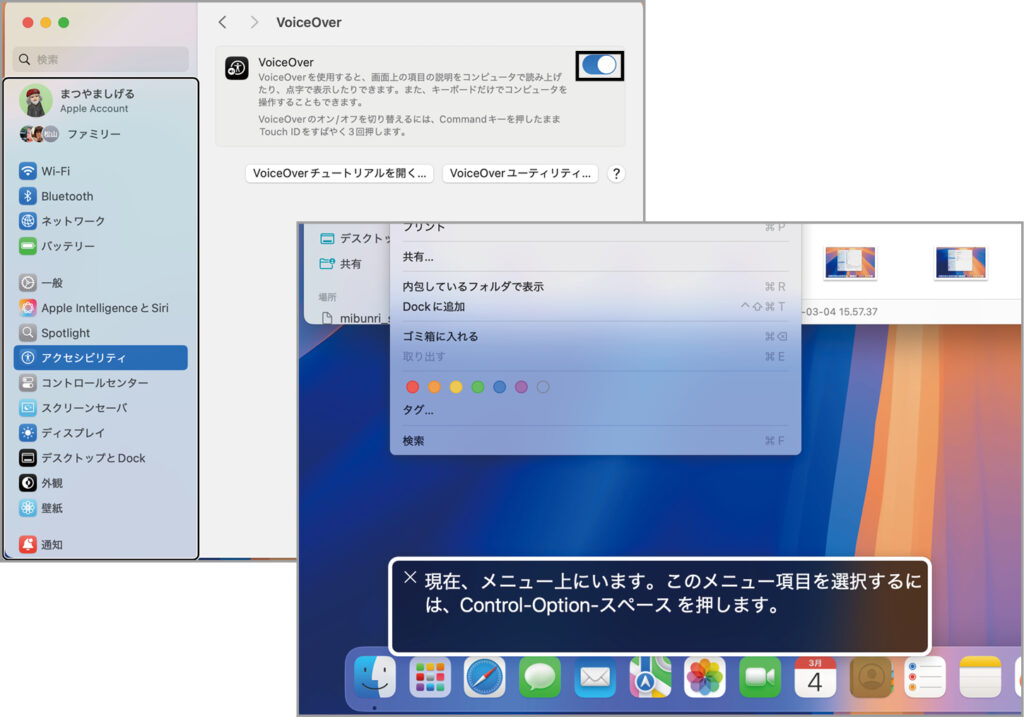This screenshot has width=1024, height=717.
Task: Select 通知 notifications icon in sidebar
Action: click(x=27, y=545)
